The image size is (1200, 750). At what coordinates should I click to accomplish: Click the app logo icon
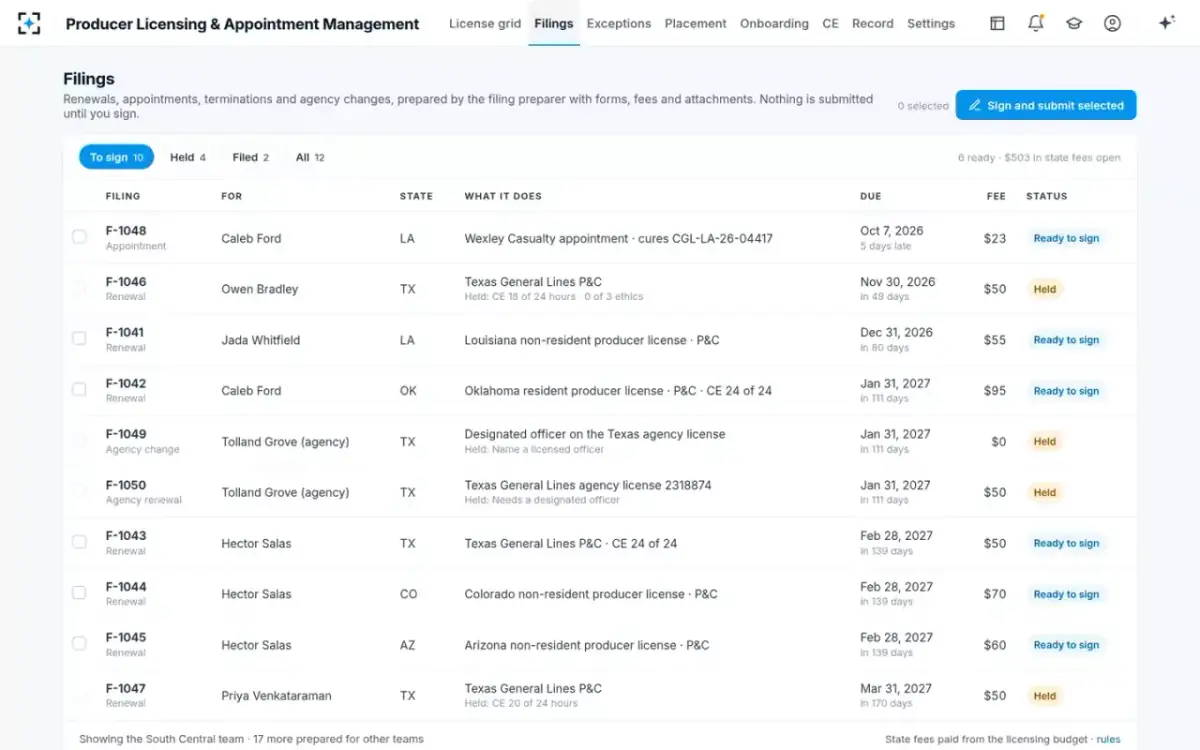tap(29, 23)
